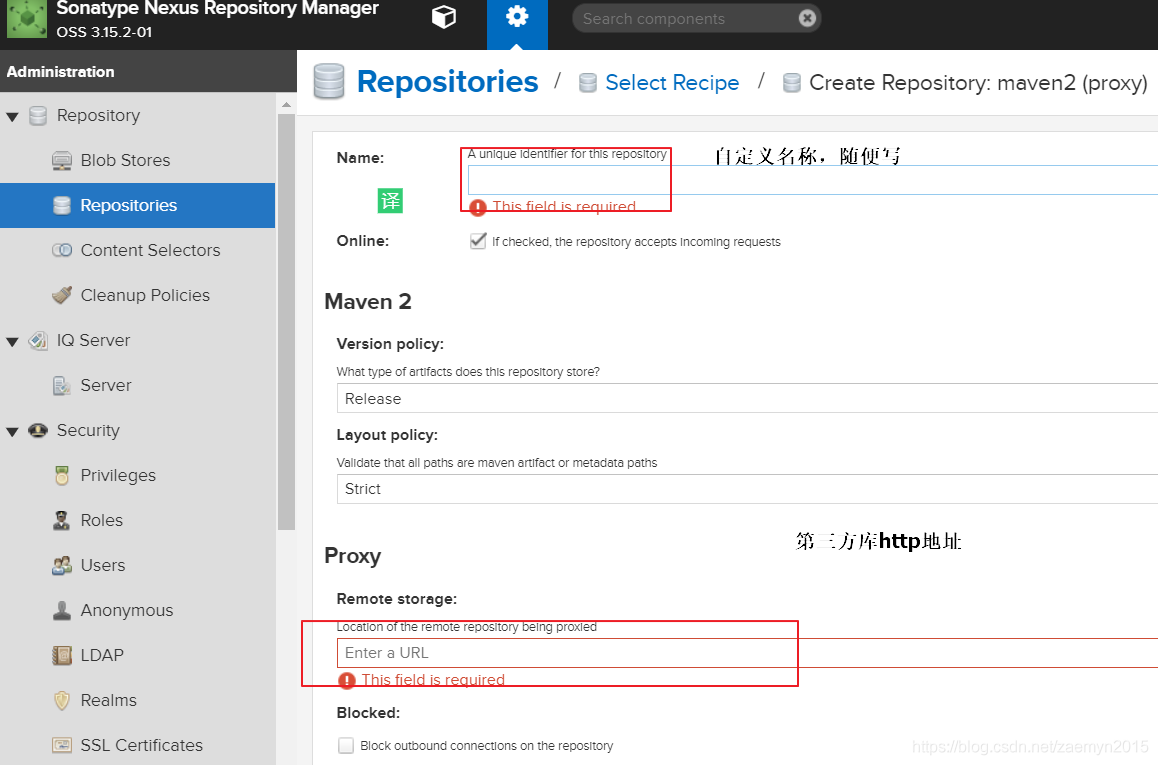The height and width of the screenshot is (765, 1158).
Task: Click the sidebar scroll up arrow
Action: [287, 105]
